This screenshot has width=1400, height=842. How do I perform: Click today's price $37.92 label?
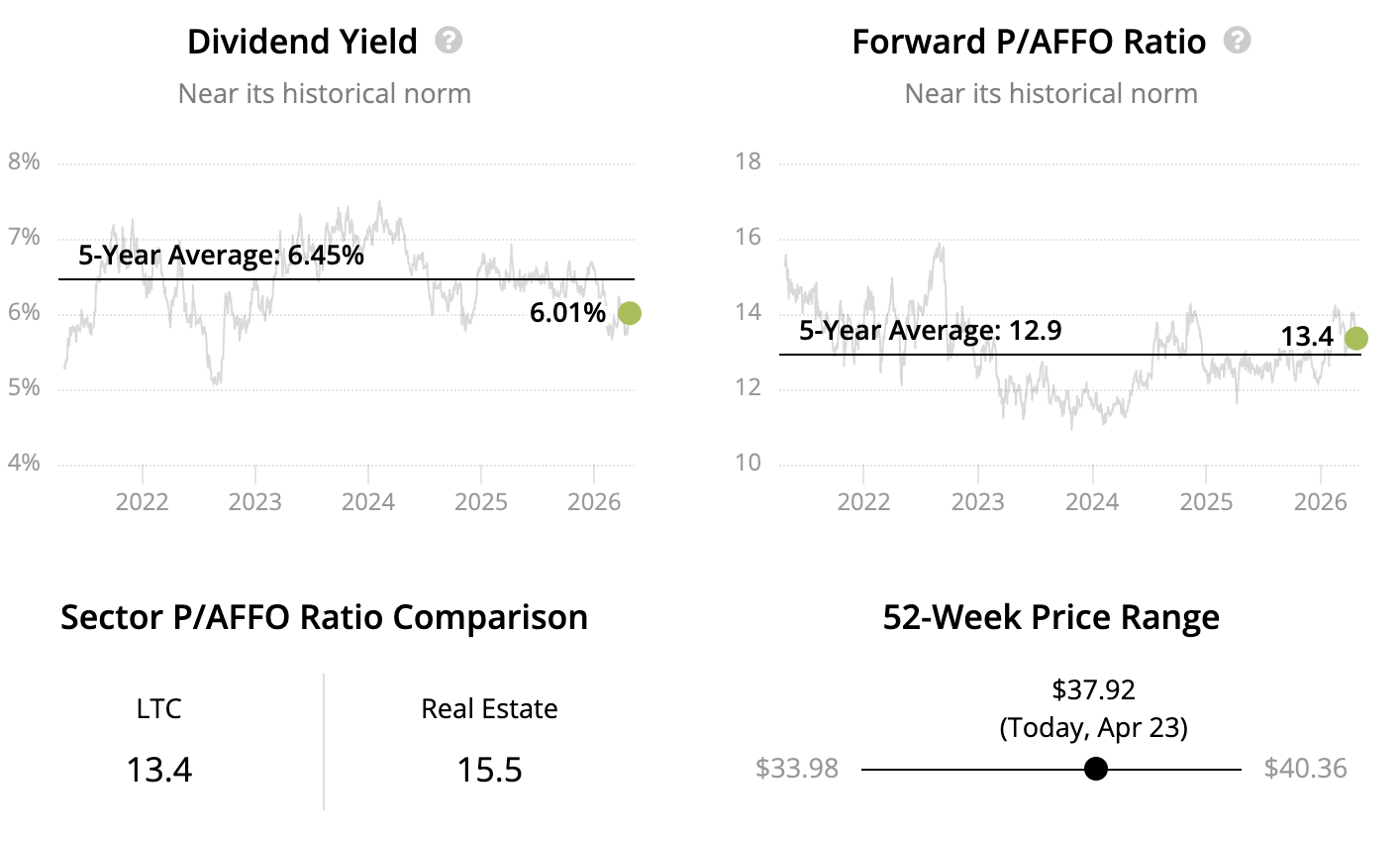[x=1093, y=689]
